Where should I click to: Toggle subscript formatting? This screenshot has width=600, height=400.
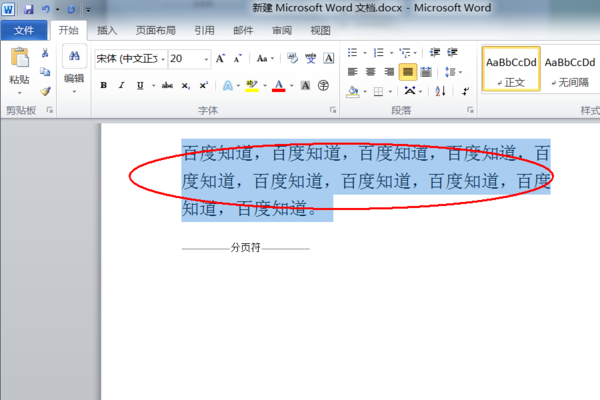(x=186, y=85)
